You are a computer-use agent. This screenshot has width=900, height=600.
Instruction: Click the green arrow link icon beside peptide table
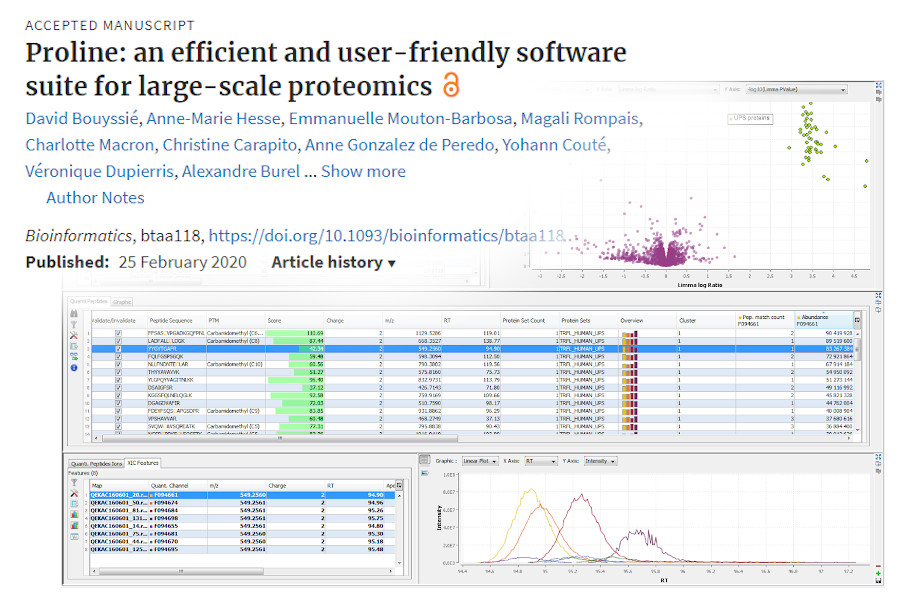(74, 357)
